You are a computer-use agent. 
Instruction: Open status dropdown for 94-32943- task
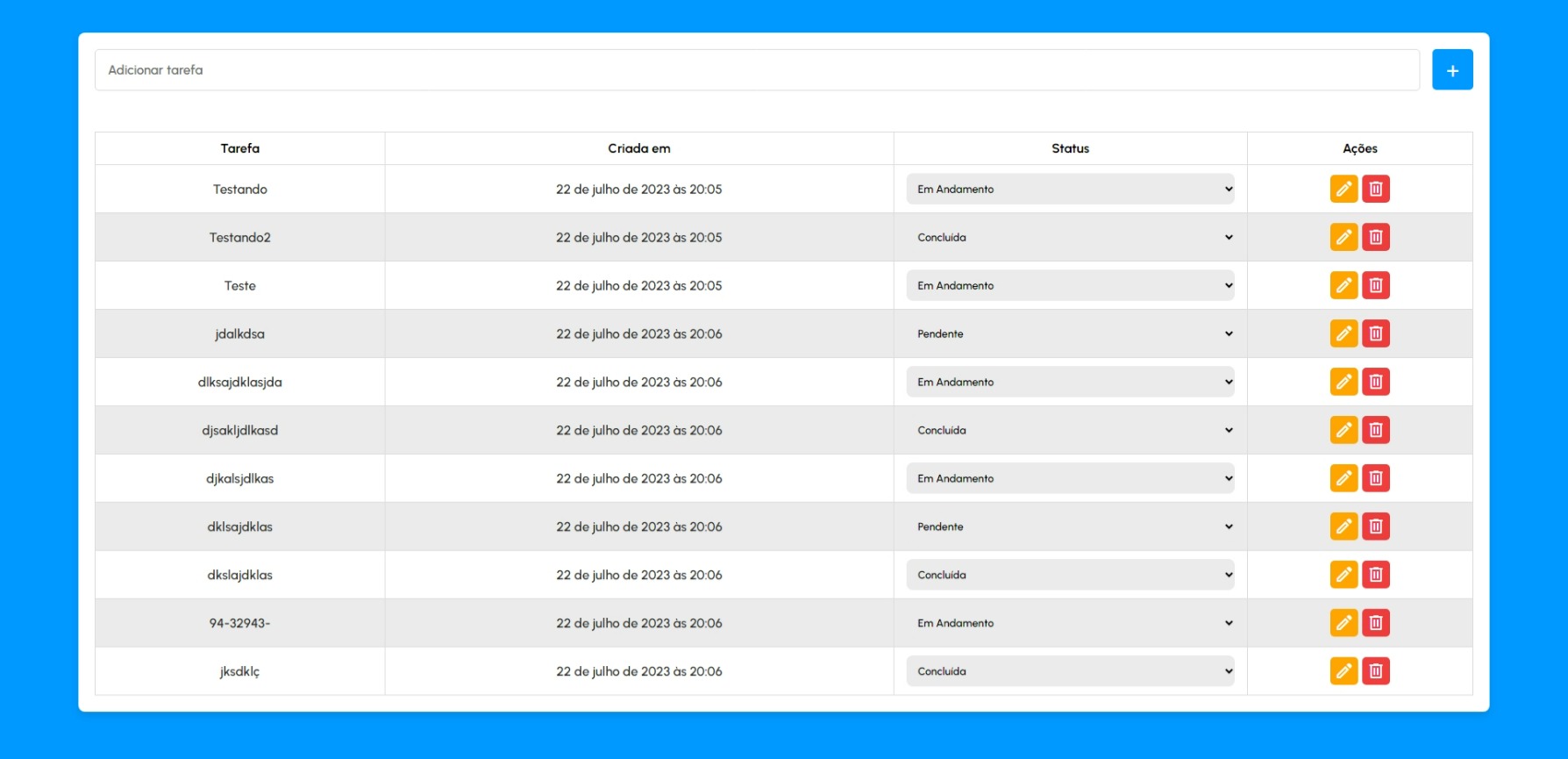[x=1070, y=623]
